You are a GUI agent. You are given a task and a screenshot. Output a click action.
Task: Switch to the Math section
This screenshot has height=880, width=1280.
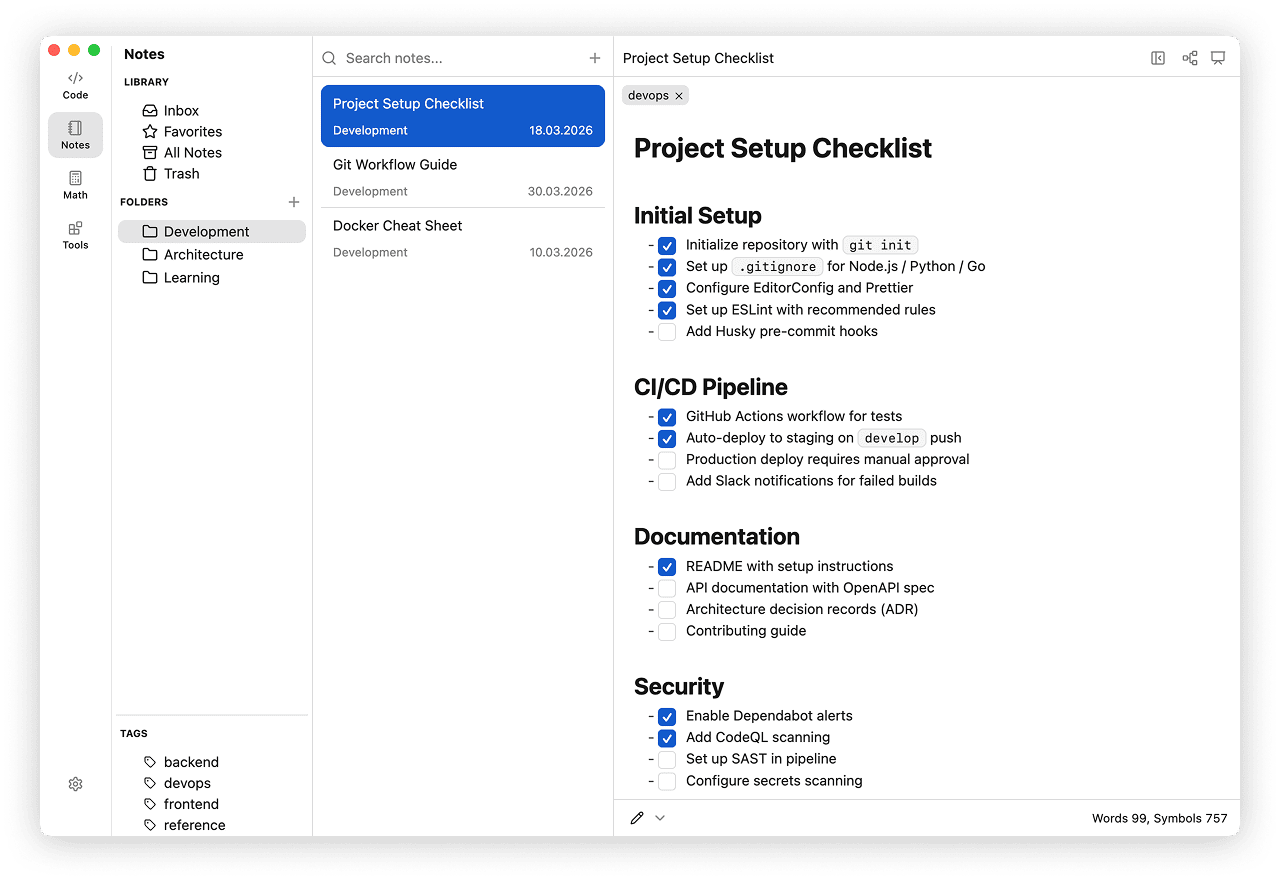coord(75,185)
